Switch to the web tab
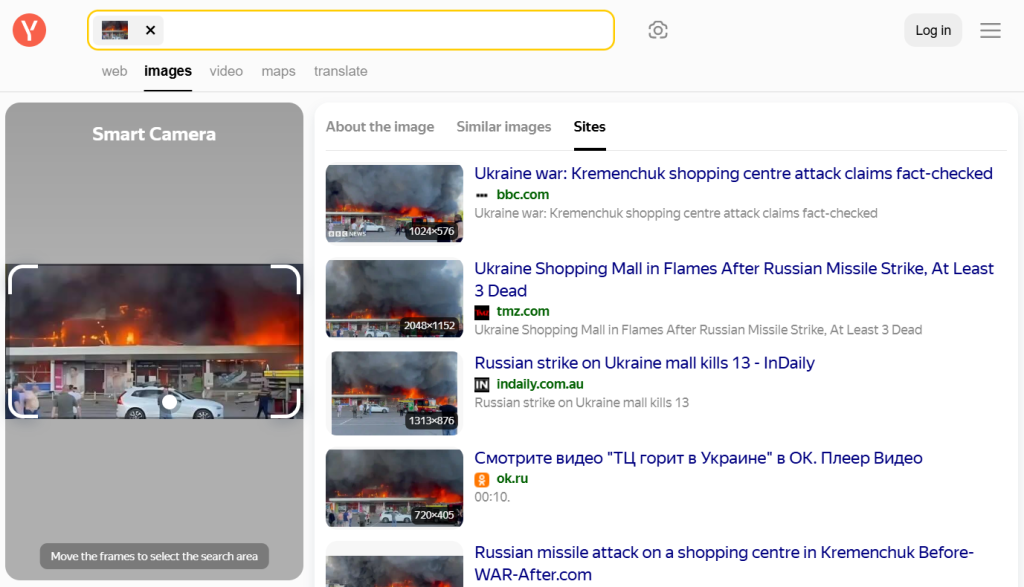1024x587 pixels. [x=114, y=71]
